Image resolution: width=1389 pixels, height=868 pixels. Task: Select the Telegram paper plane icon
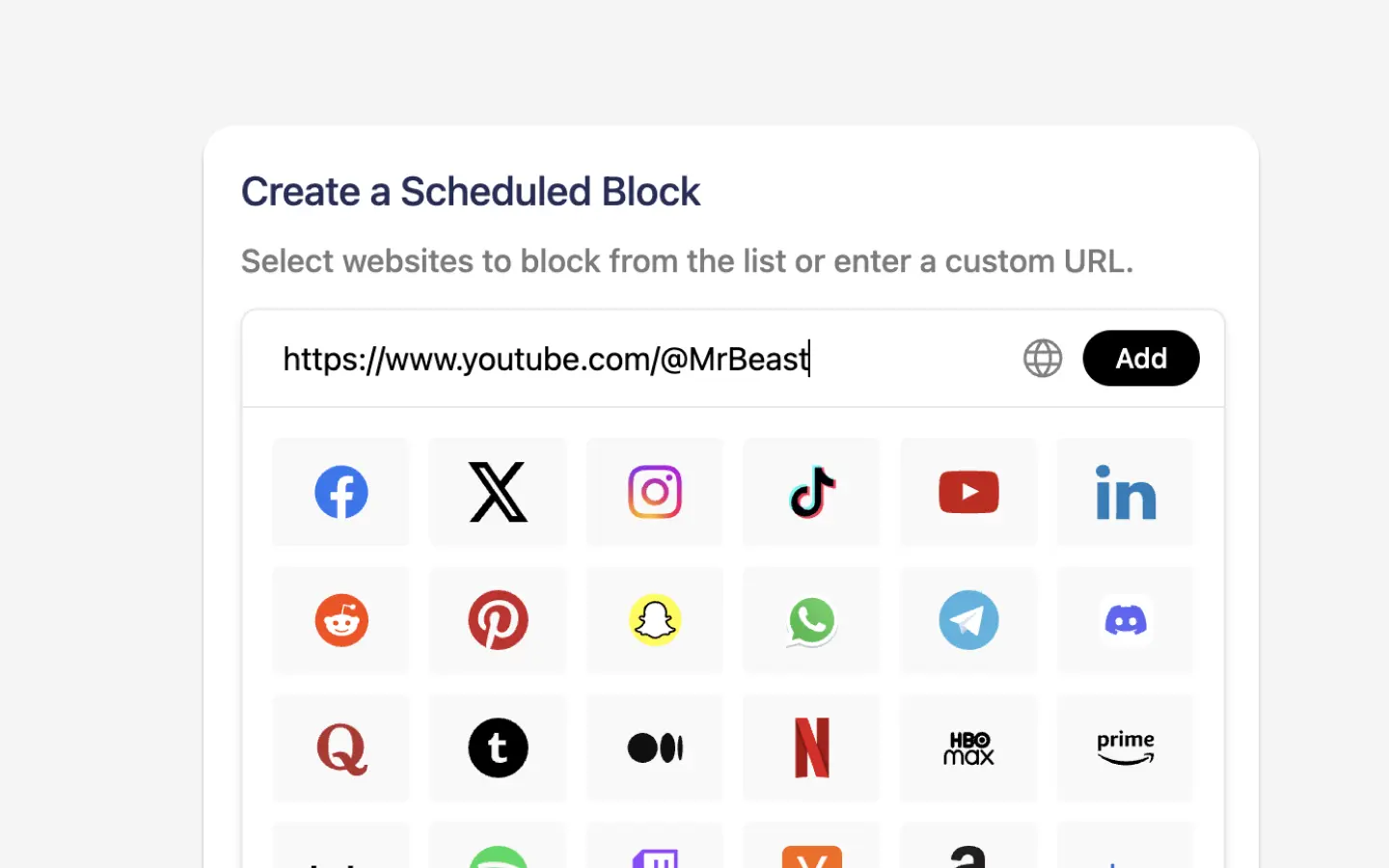968,620
